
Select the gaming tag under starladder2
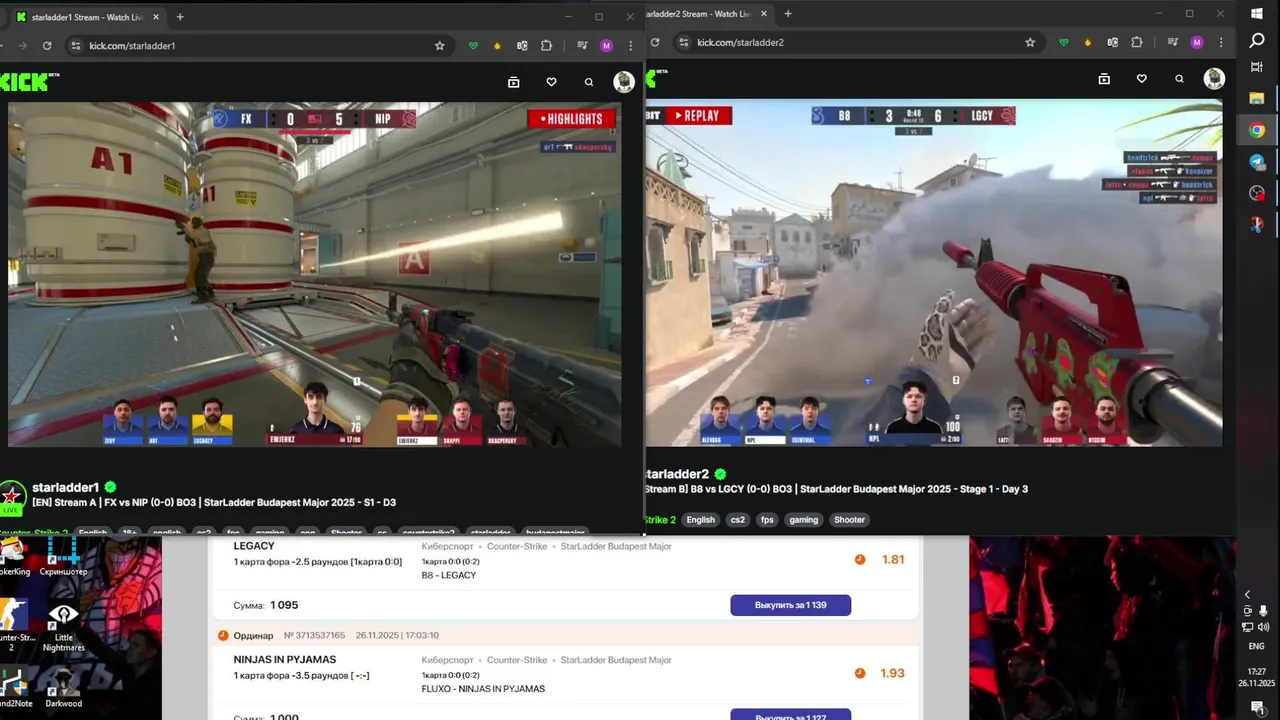(x=803, y=520)
